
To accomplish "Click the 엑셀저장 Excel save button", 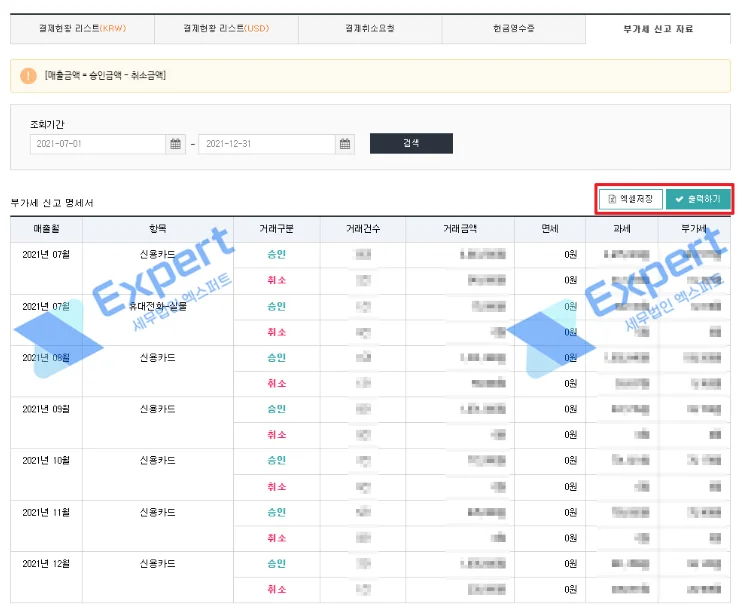I will click(x=631, y=199).
